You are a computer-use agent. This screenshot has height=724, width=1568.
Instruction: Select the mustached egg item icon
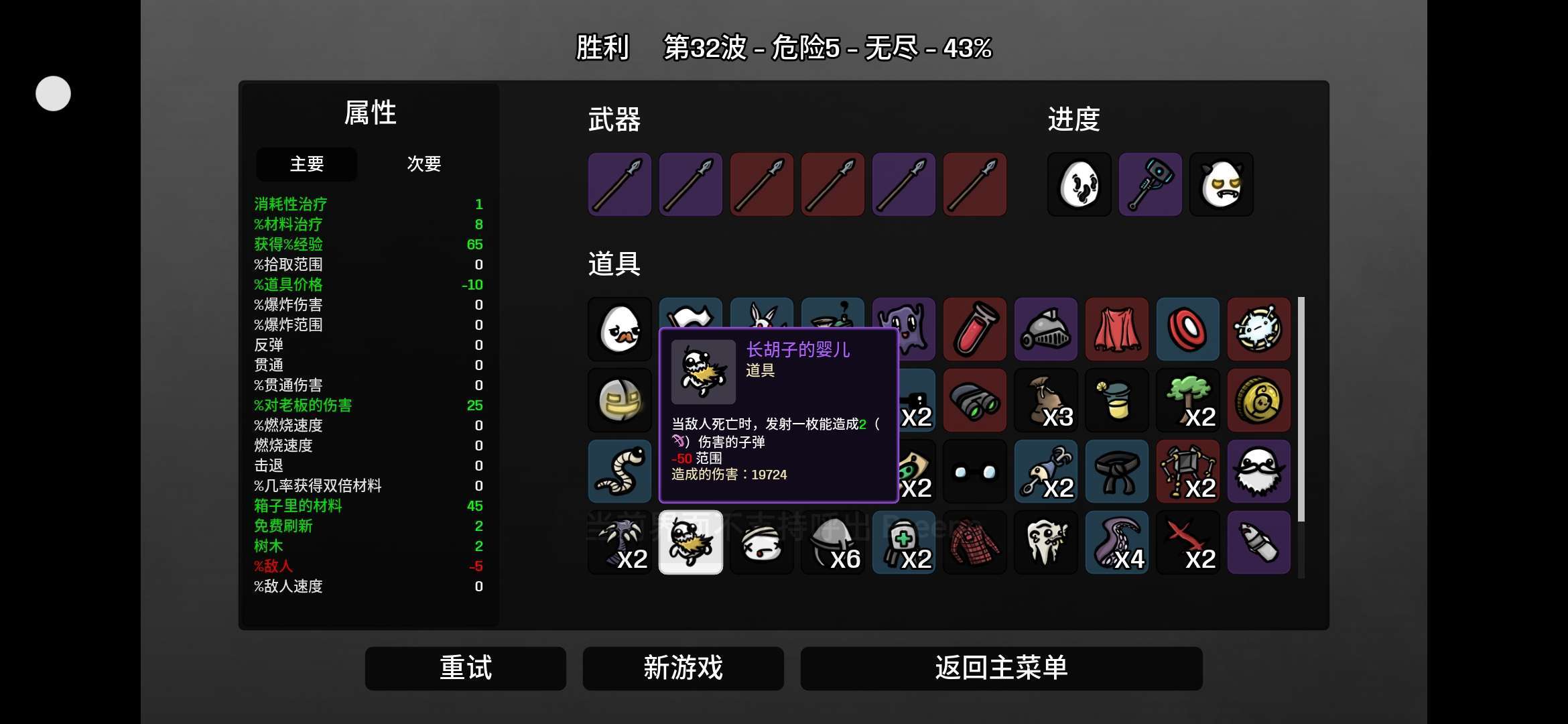tap(620, 329)
